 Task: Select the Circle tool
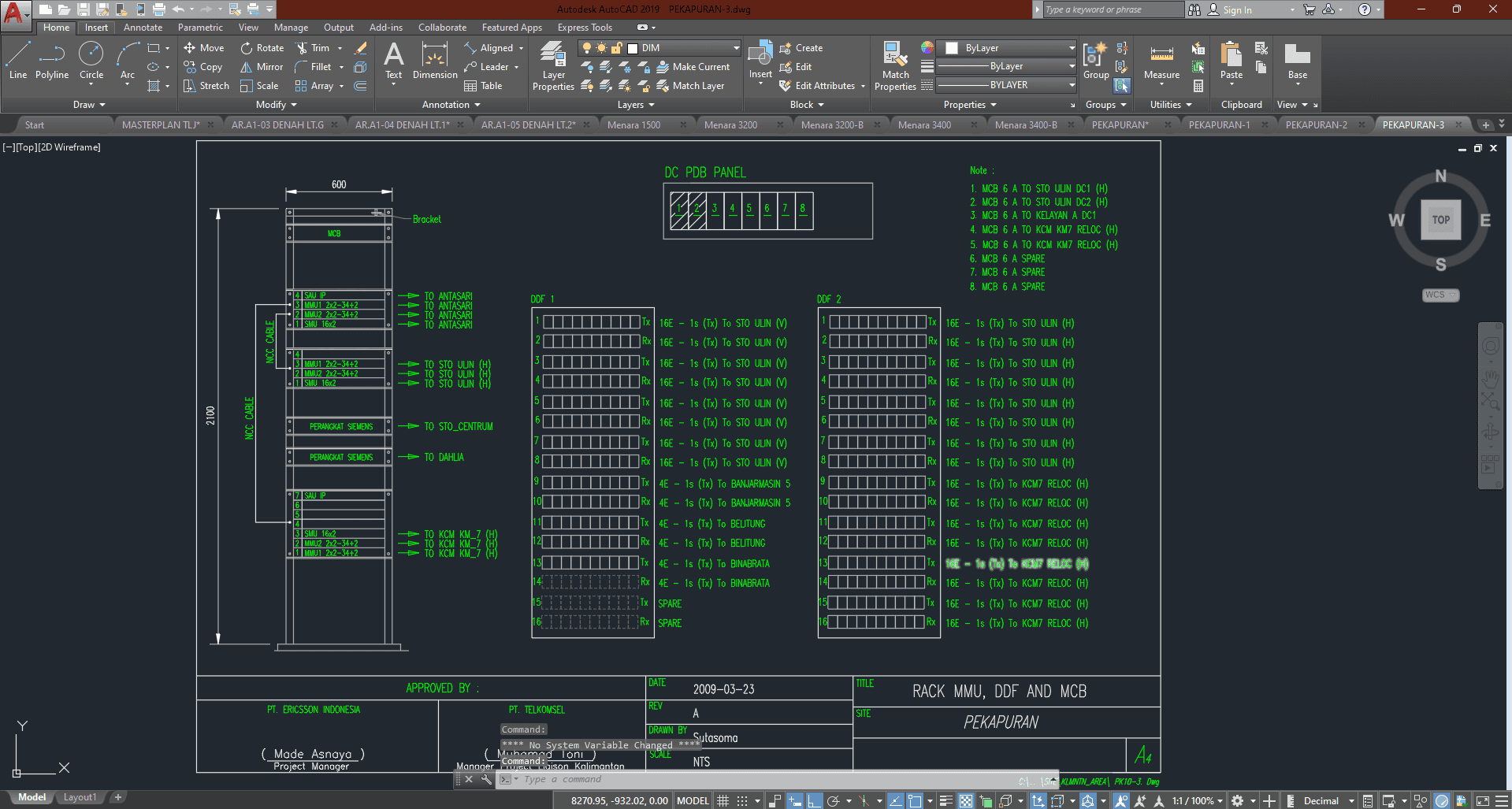(91, 61)
